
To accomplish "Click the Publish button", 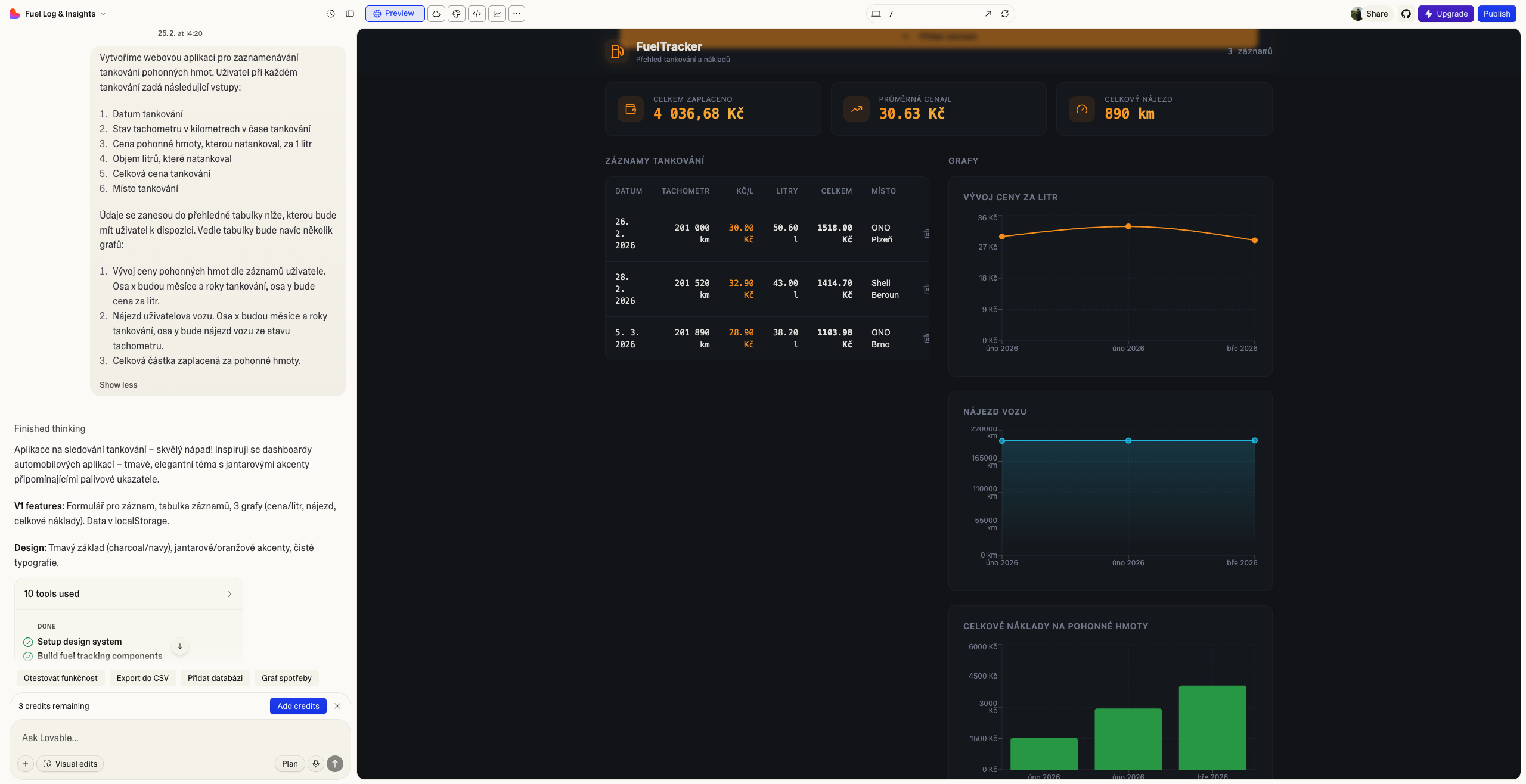I will point(1496,14).
